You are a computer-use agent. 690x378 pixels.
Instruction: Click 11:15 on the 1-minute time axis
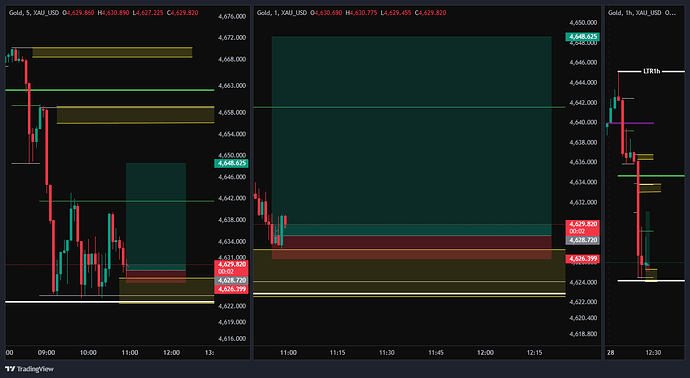[338, 352]
